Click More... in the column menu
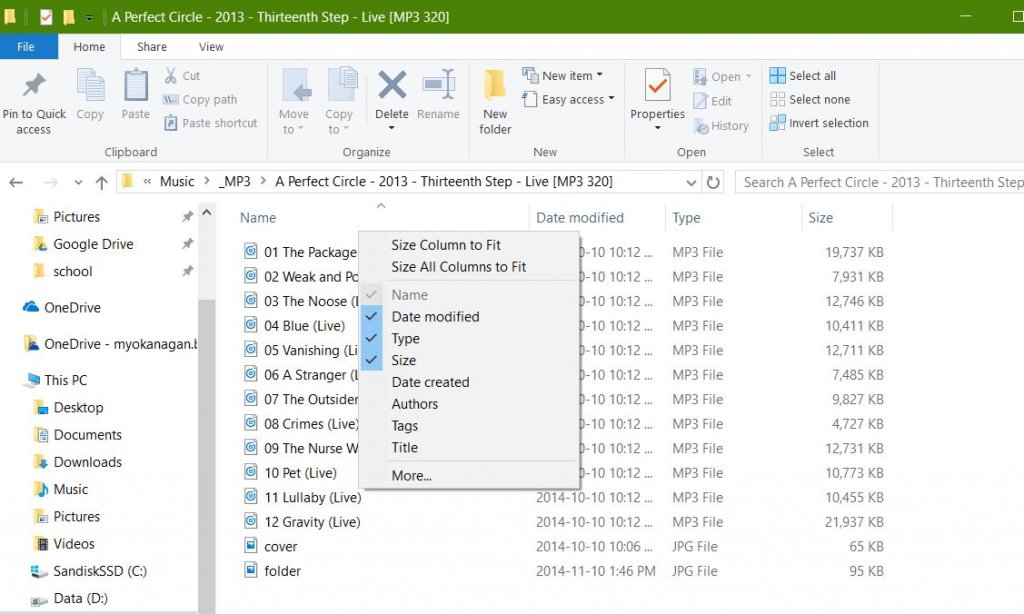This screenshot has height=614, width=1024. click(411, 475)
